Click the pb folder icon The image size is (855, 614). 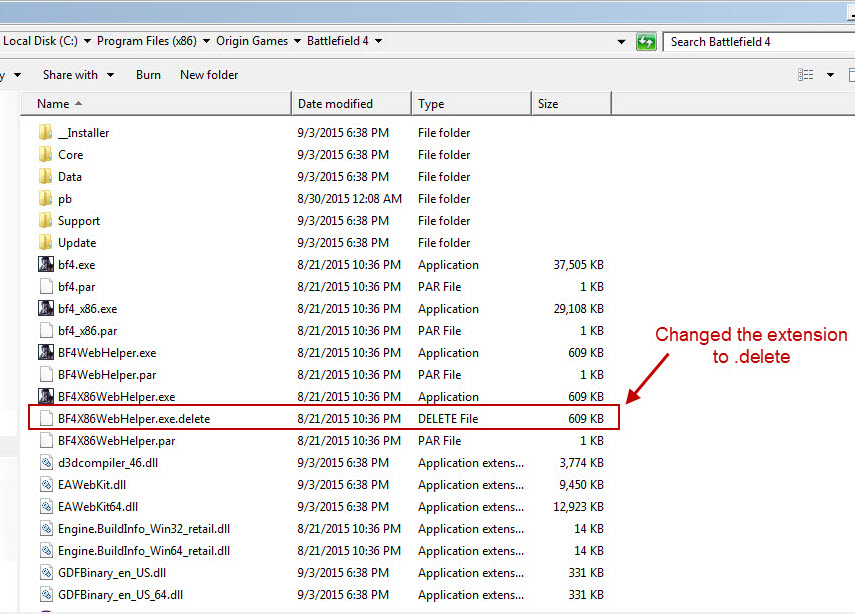(x=46, y=198)
